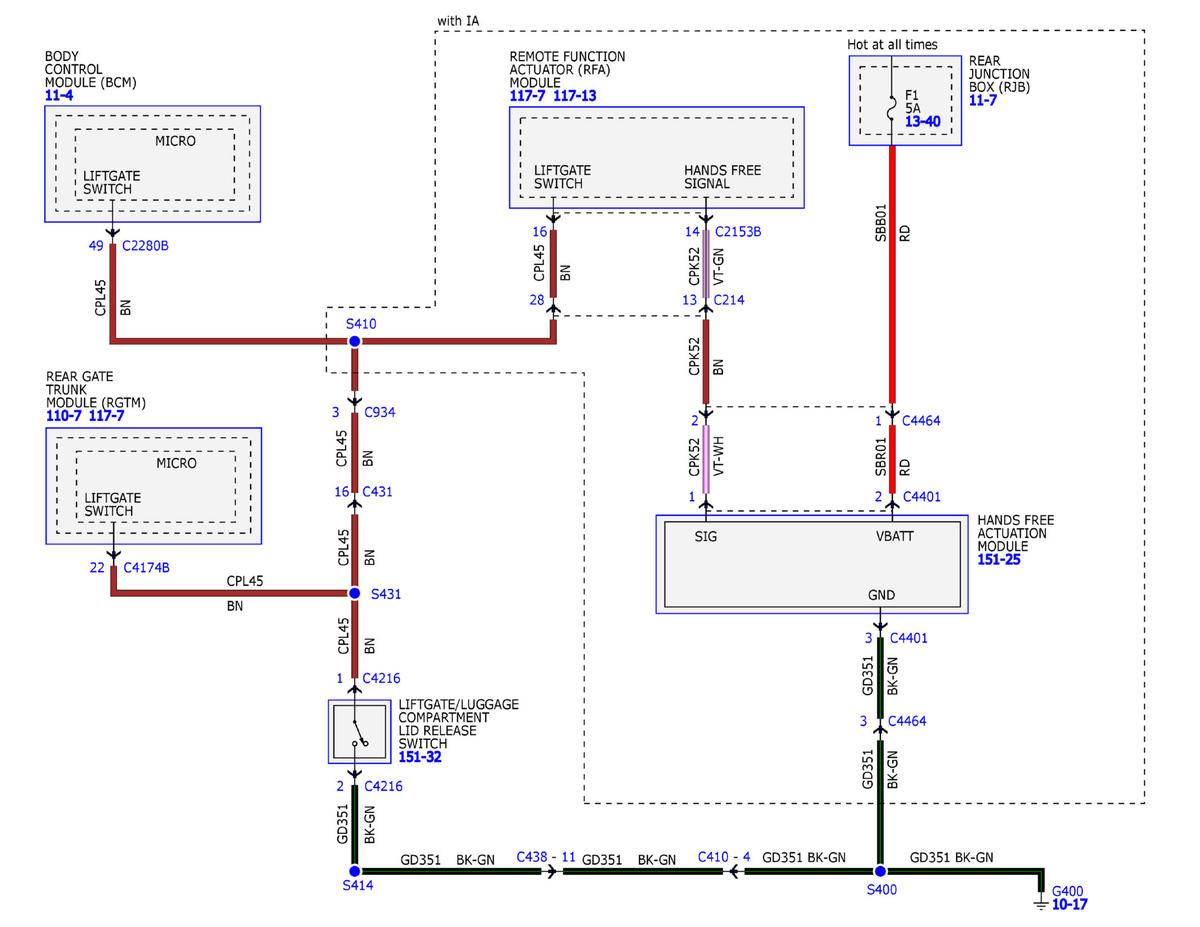
Task: Click the Remote Function Actuator Module title
Action: (567, 70)
